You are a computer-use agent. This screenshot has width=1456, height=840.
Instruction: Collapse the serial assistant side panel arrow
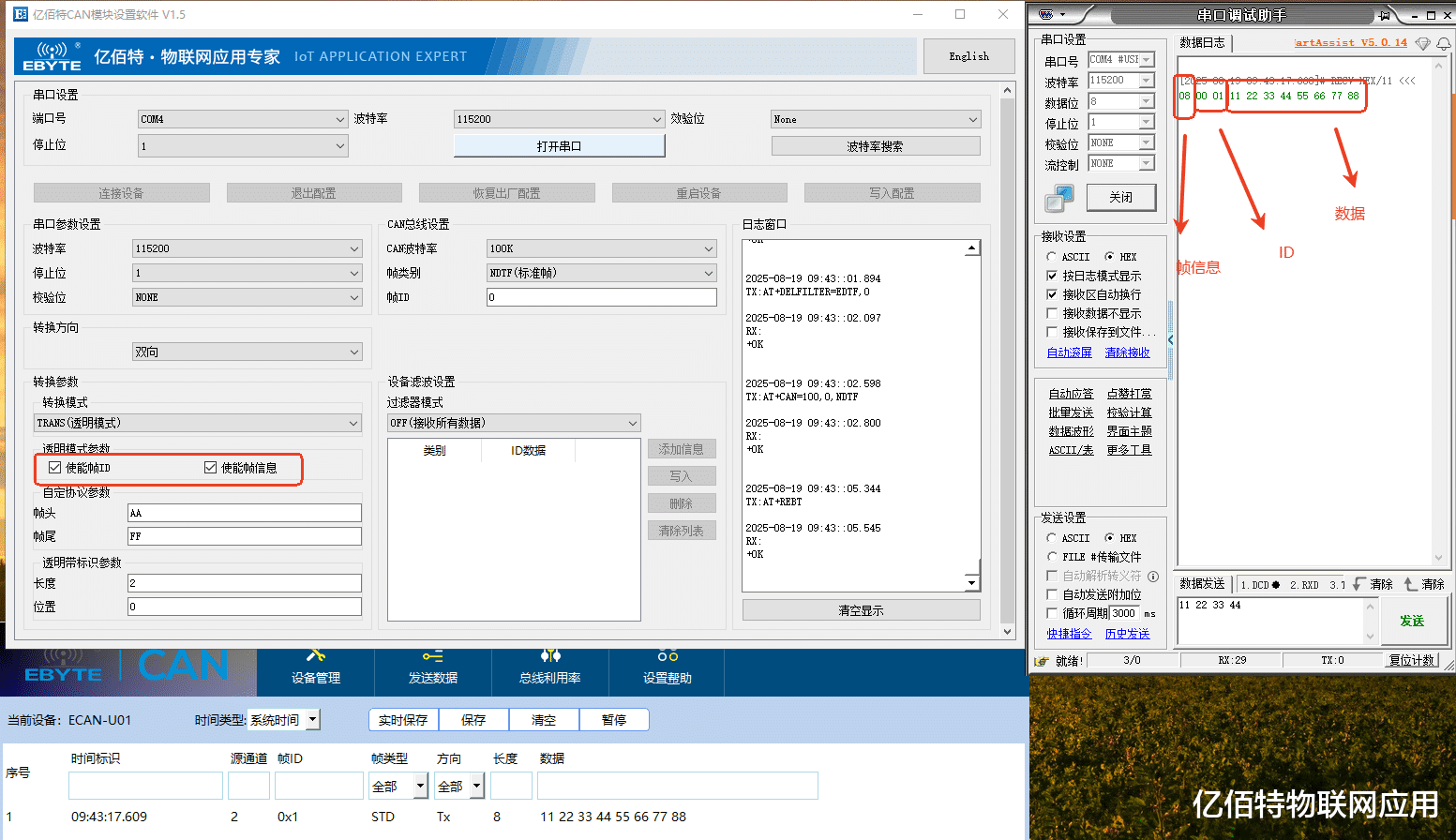[x=1171, y=339]
